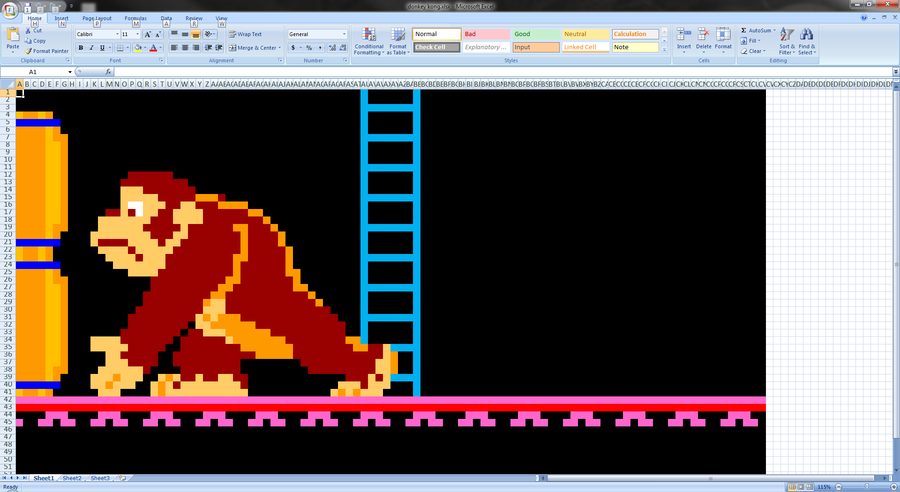Open the General number format dropdown
This screenshot has width=900, height=492.
(344, 34)
